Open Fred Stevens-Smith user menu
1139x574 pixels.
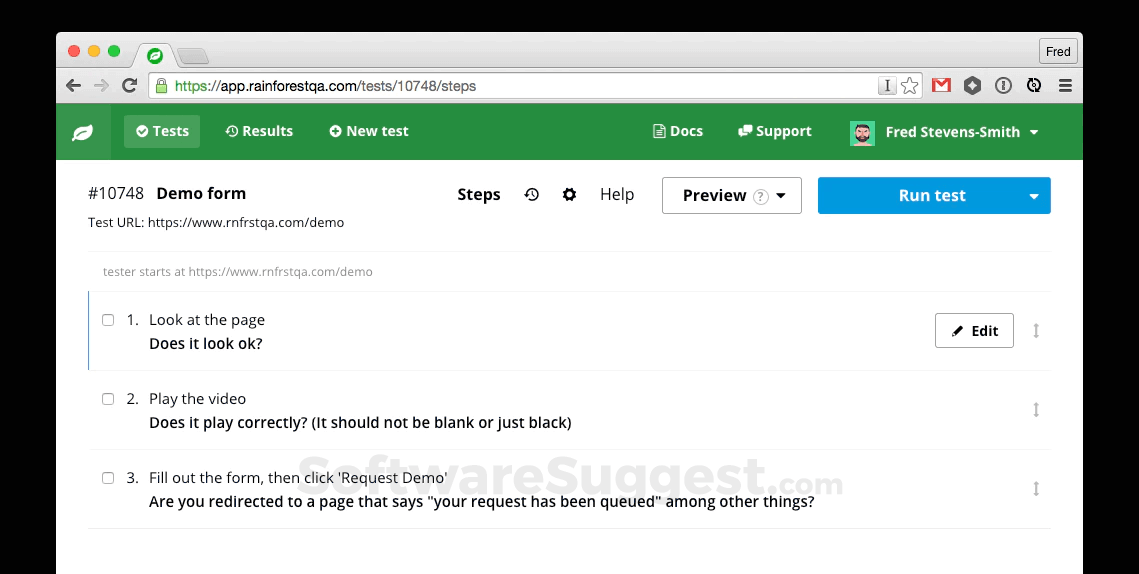[x=945, y=132]
